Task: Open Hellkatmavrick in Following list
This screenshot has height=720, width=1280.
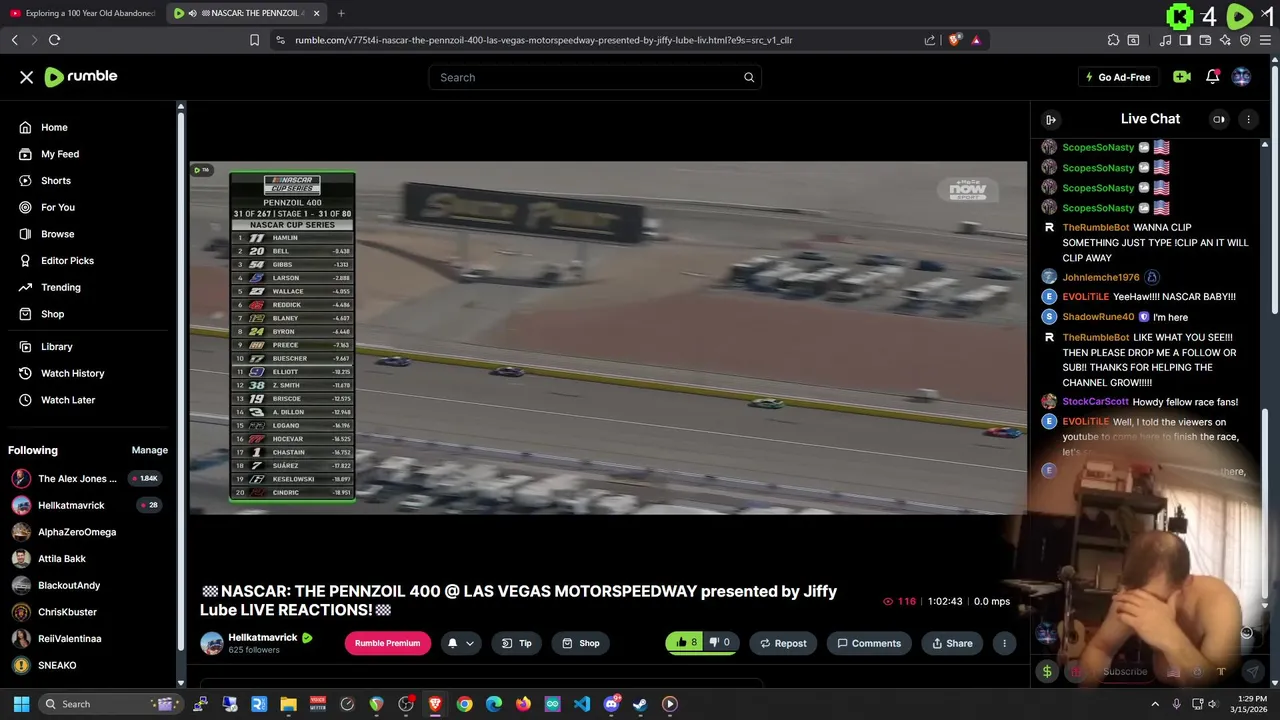Action: point(88,505)
